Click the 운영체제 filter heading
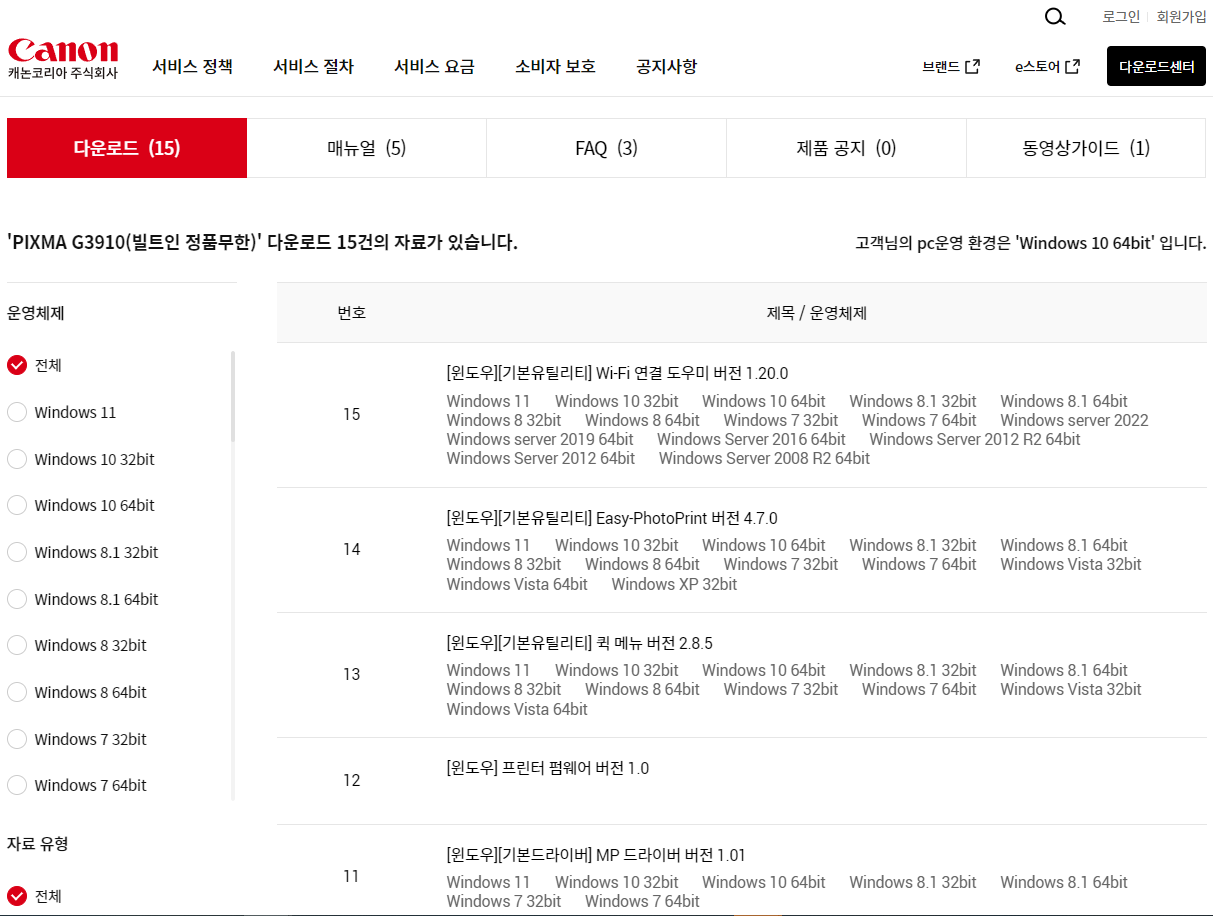The height and width of the screenshot is (916, 1213). pos(36,313)
